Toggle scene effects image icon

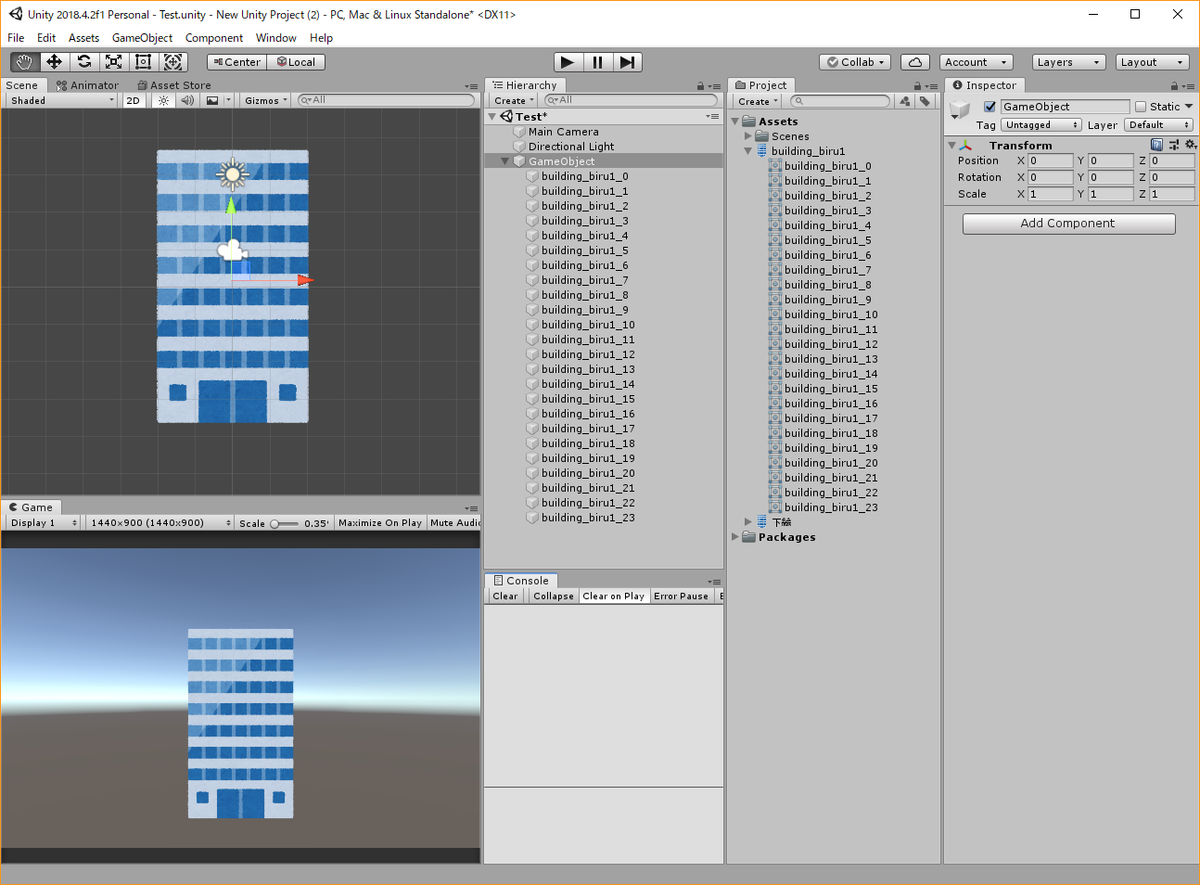pyautogui.click(x=212, y=100)
